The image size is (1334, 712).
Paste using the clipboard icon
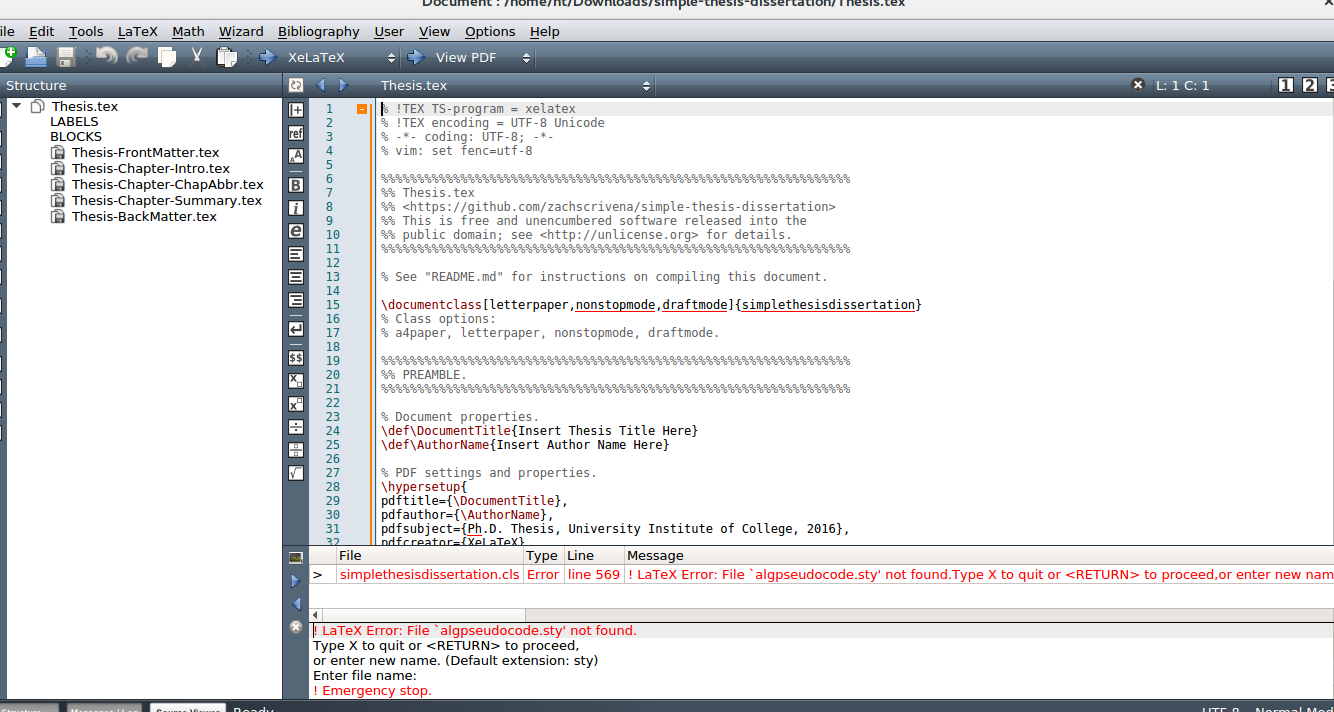click(227, 57)
